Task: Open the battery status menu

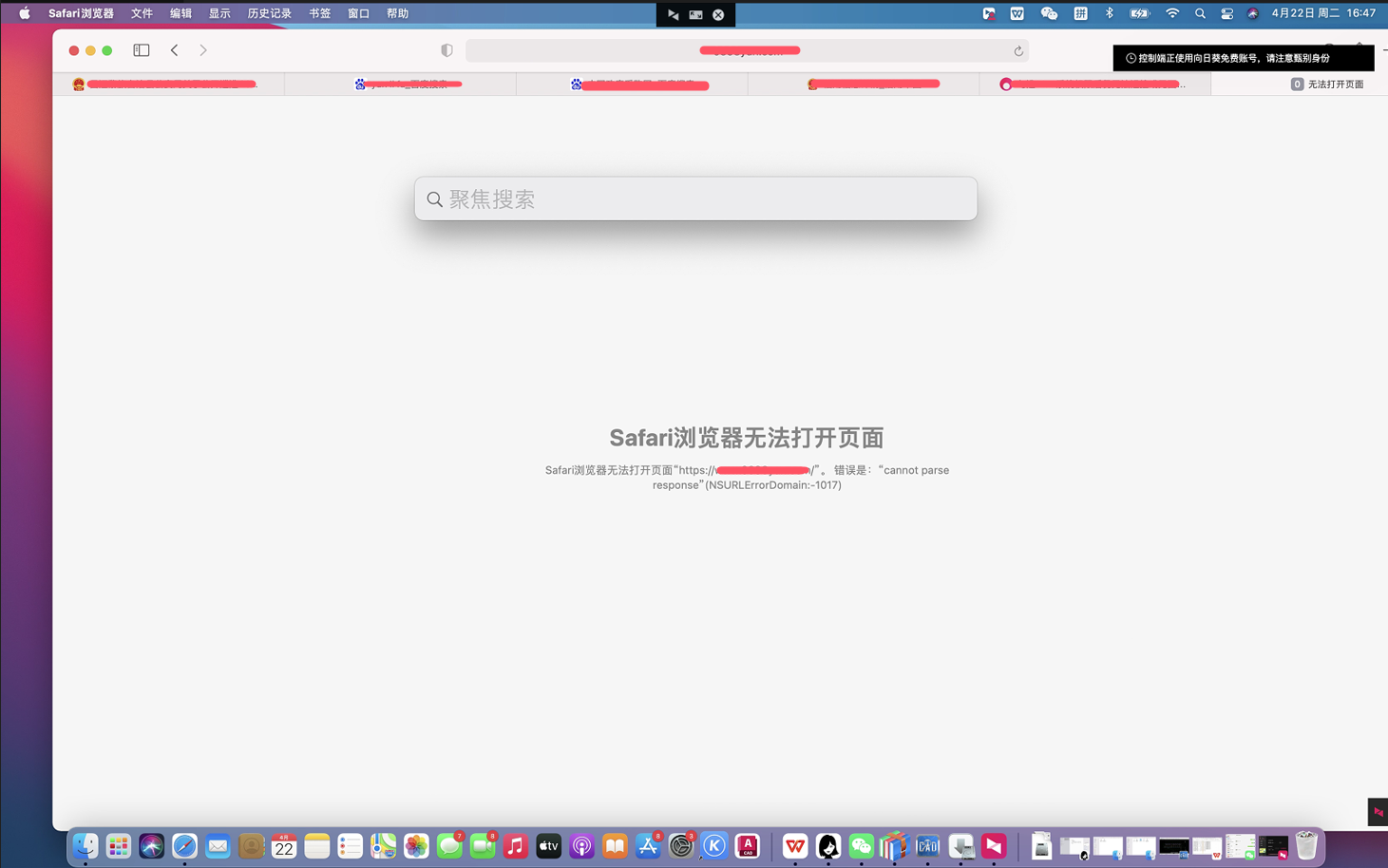Action: [1139, 13]
